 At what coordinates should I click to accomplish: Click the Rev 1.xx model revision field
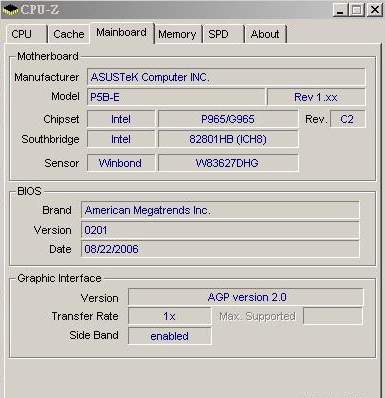pyautogui.click(x=316, y=97)
